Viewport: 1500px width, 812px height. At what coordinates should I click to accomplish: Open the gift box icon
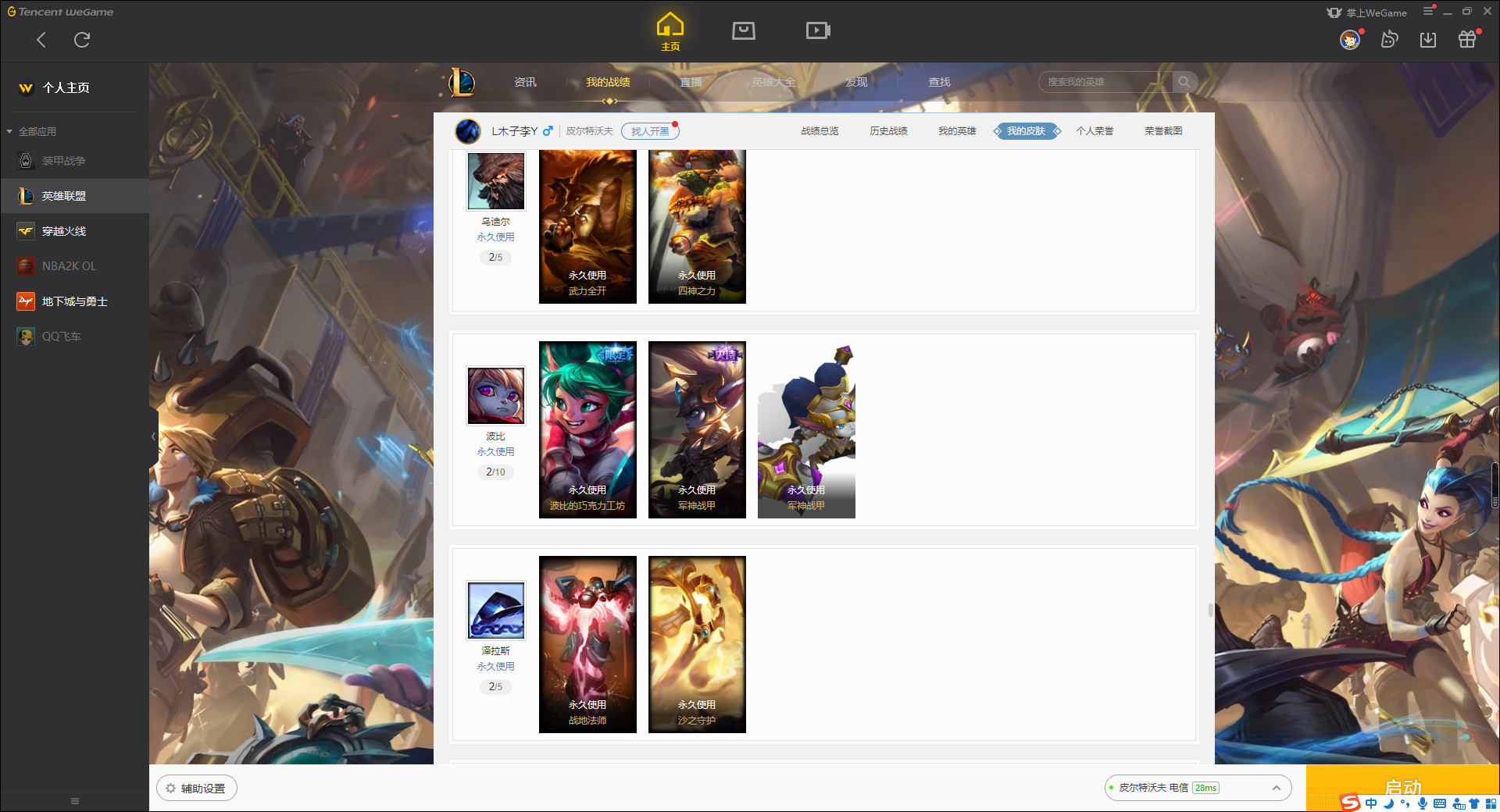pos(1467,39)
